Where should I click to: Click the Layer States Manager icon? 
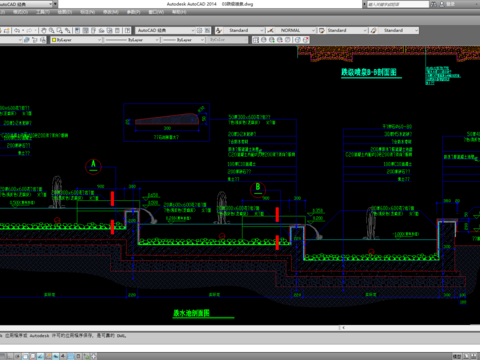(x=43, y=40)
